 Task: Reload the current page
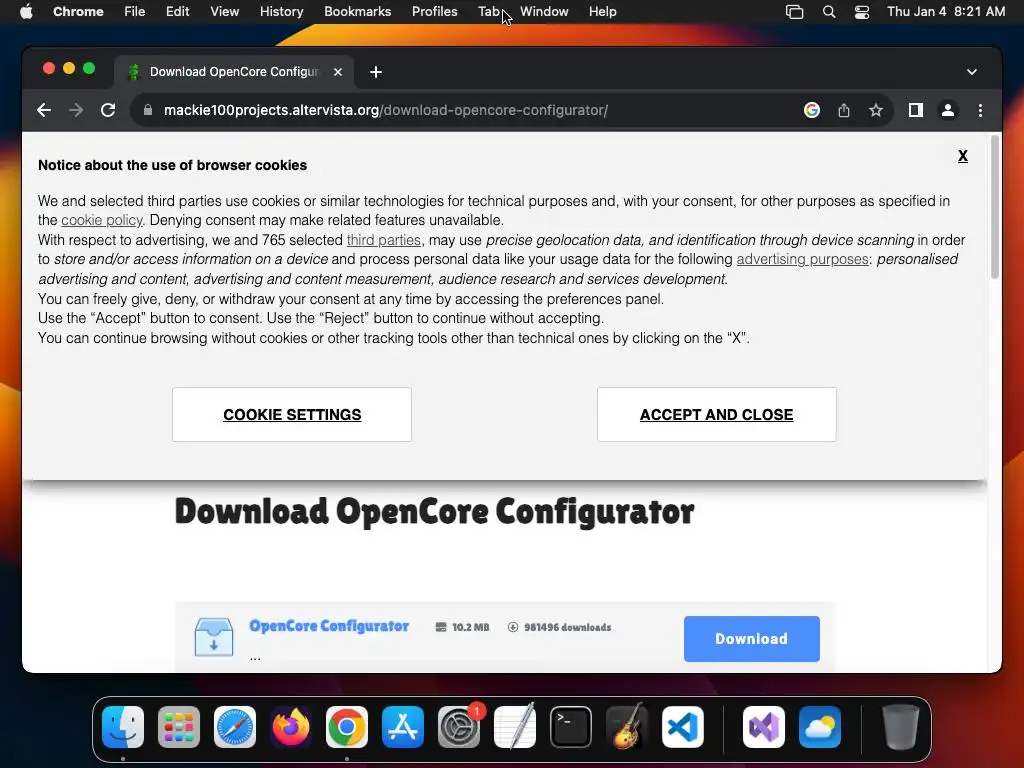click(108, 110)
